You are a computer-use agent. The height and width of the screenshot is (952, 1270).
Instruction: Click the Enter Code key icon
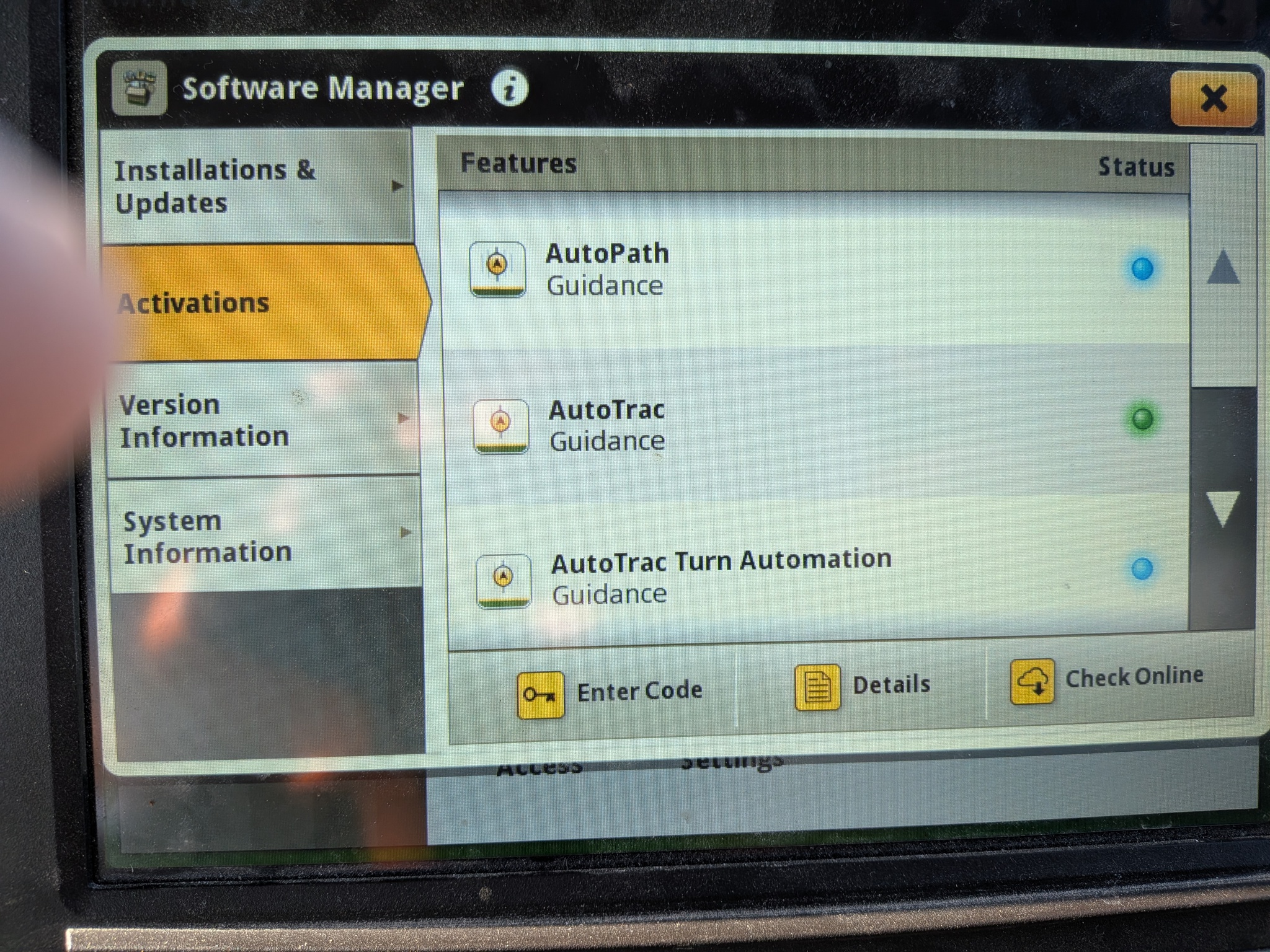tap(540, 695)
